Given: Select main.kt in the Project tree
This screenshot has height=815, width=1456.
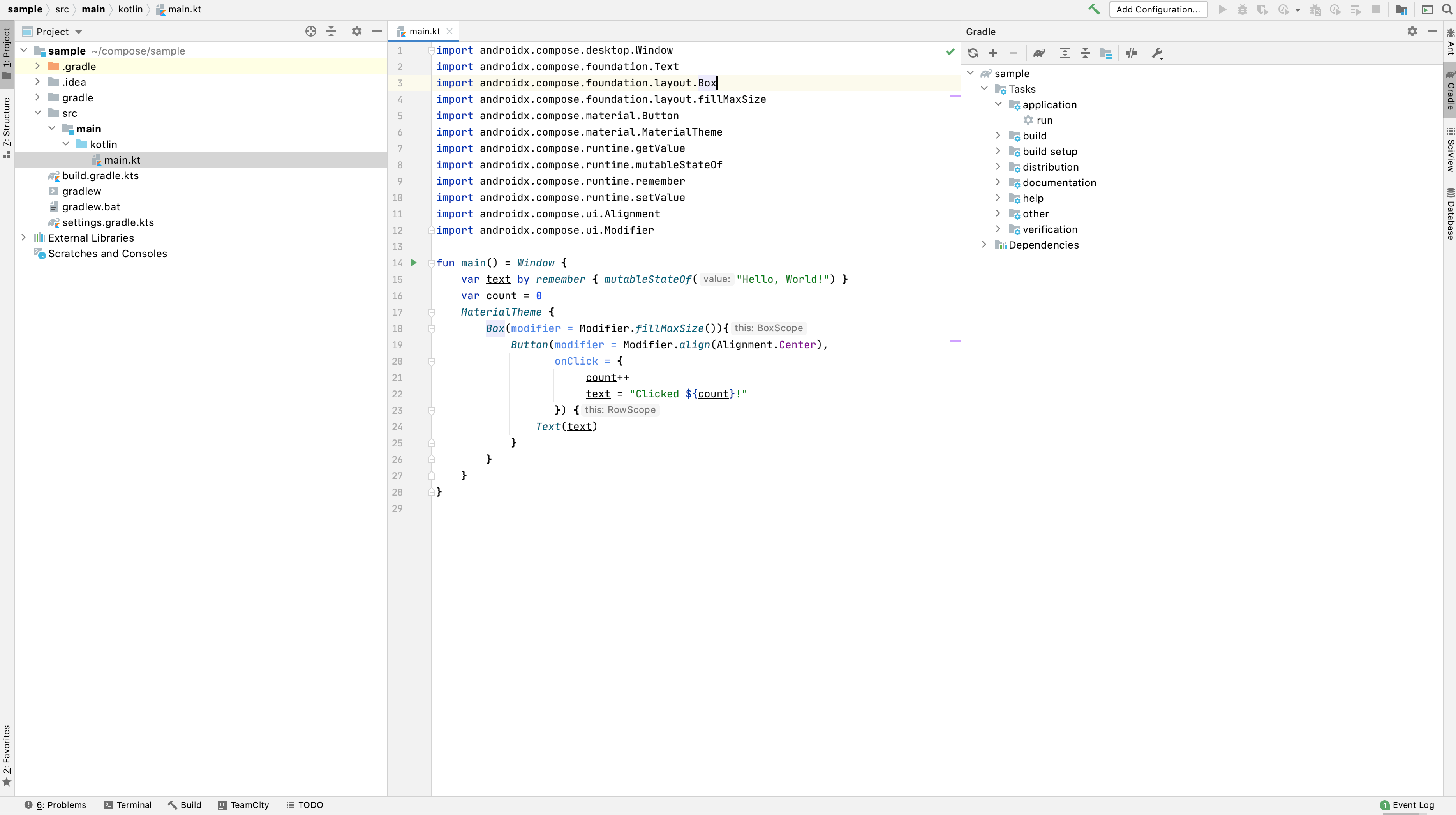Looking at the screenshot, I should click(201, 160).
